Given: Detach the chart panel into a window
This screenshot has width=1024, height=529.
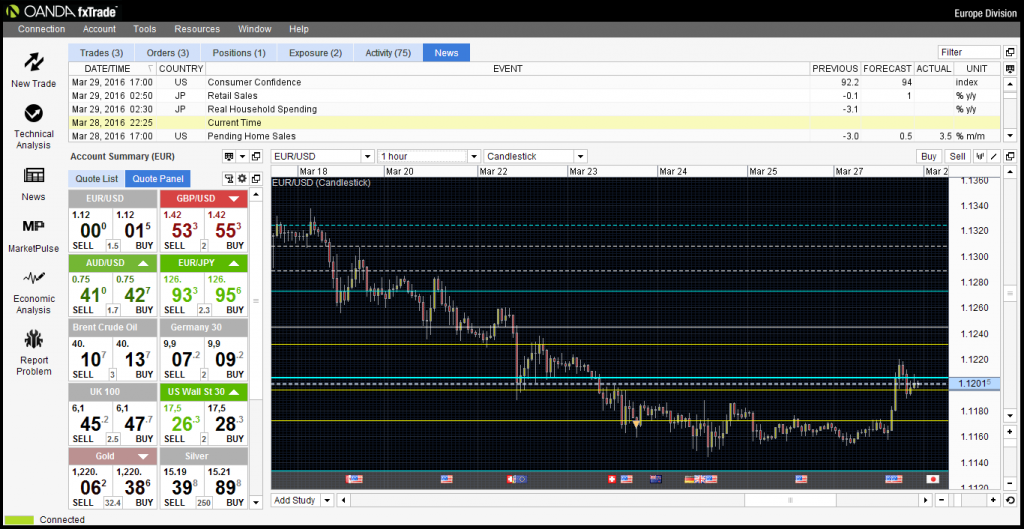Looking at the screenshot, I should [x=1010, y=157].
